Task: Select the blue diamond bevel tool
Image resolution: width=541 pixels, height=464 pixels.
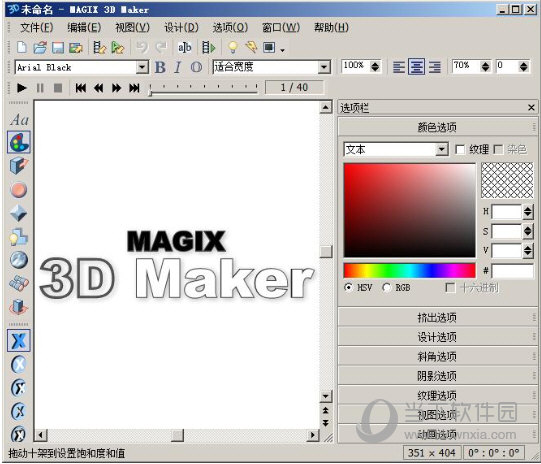Action: tap(19, 213)
